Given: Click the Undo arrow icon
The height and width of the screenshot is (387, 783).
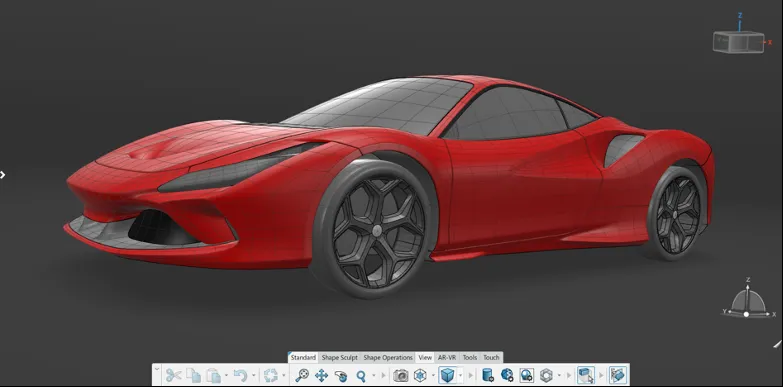Looking at the screenshot, I should coord(240,375).
